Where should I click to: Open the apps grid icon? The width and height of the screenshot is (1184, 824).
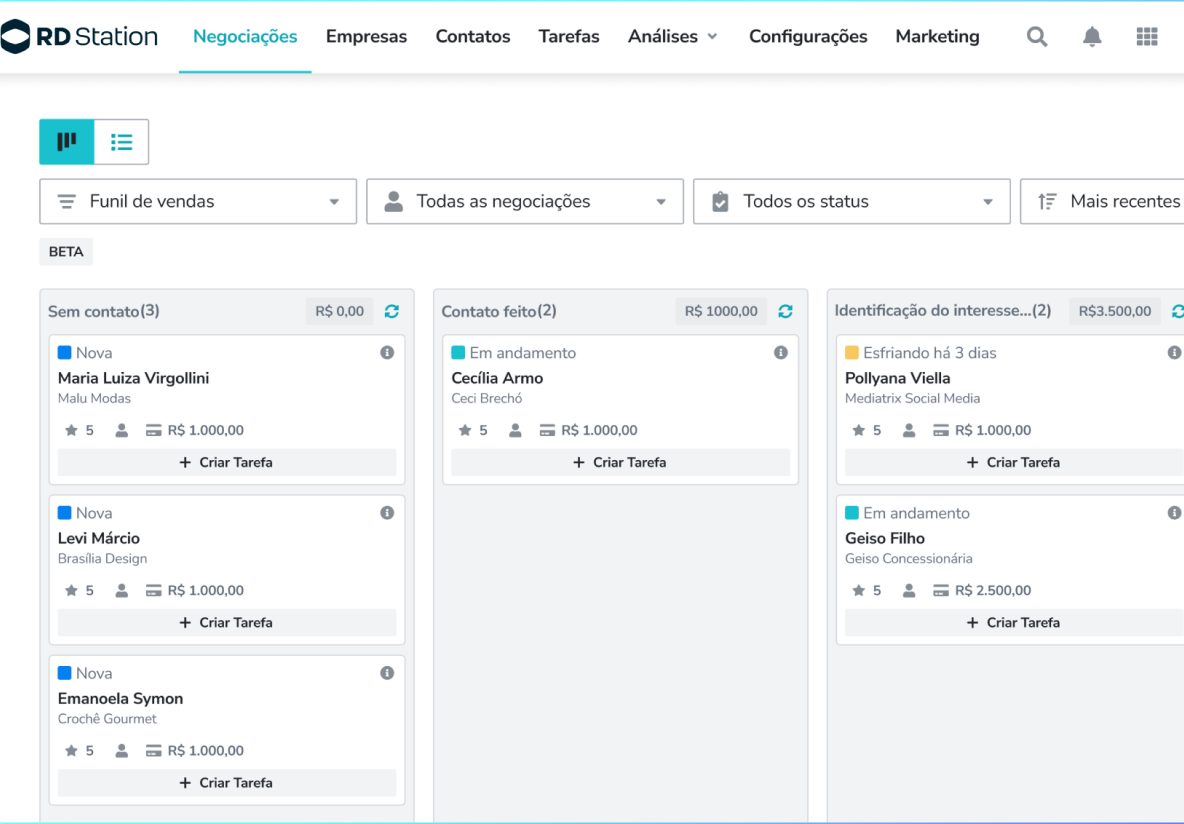[1147, 37]
